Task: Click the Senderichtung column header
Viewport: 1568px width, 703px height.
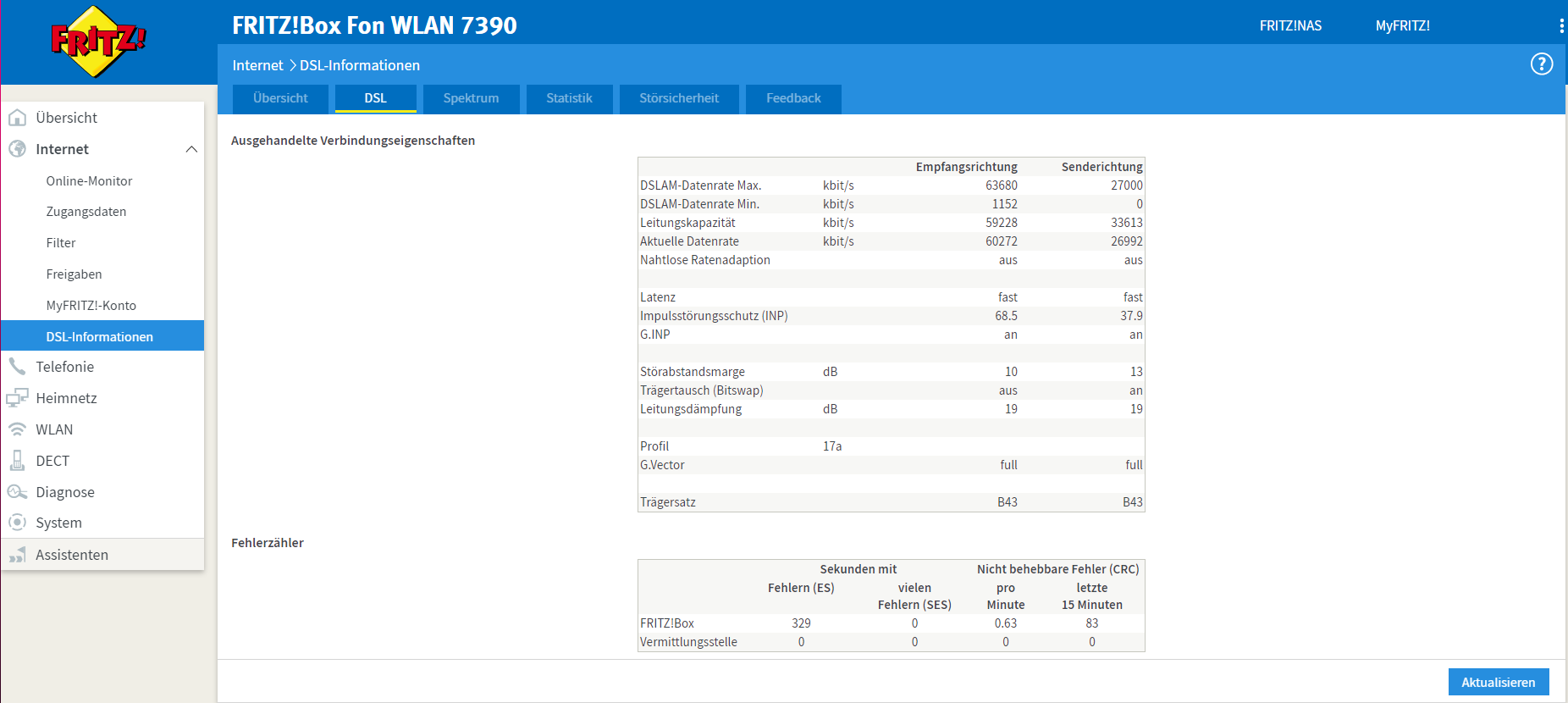Action: tap(1101, 167)
